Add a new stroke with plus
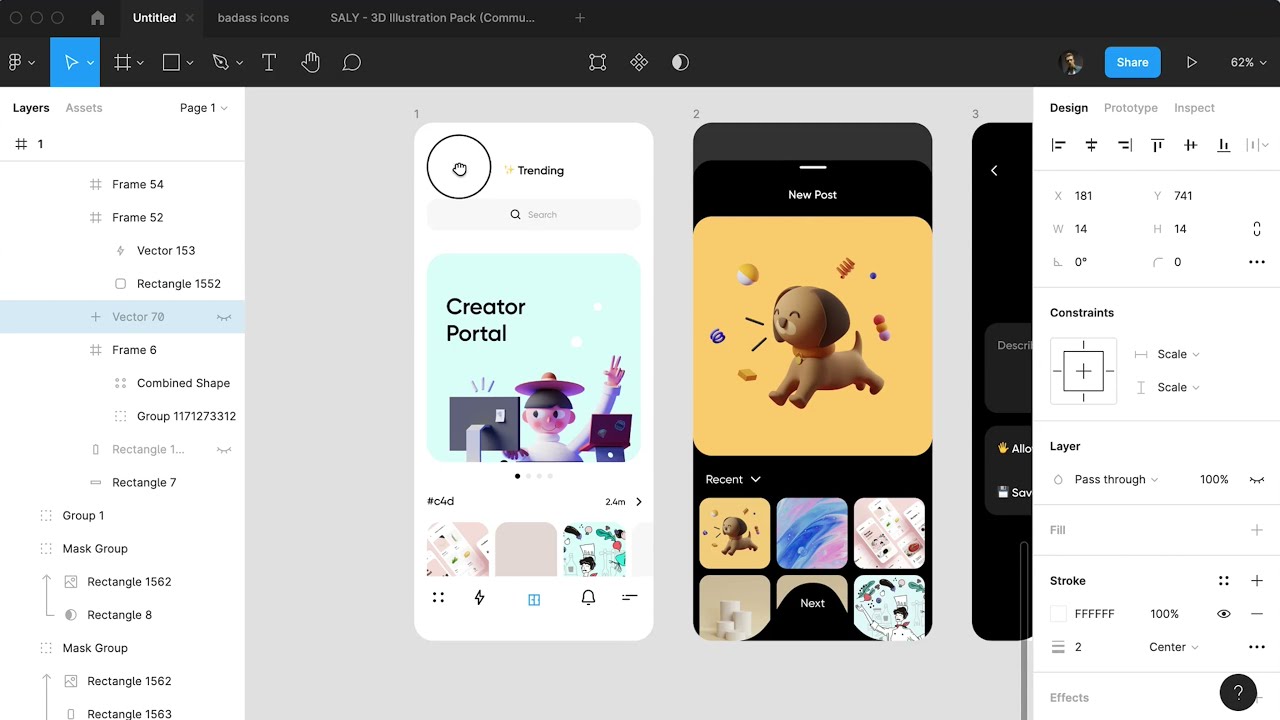The width and height of the screenshot is (1280, 720). [x=1257, y=581]
